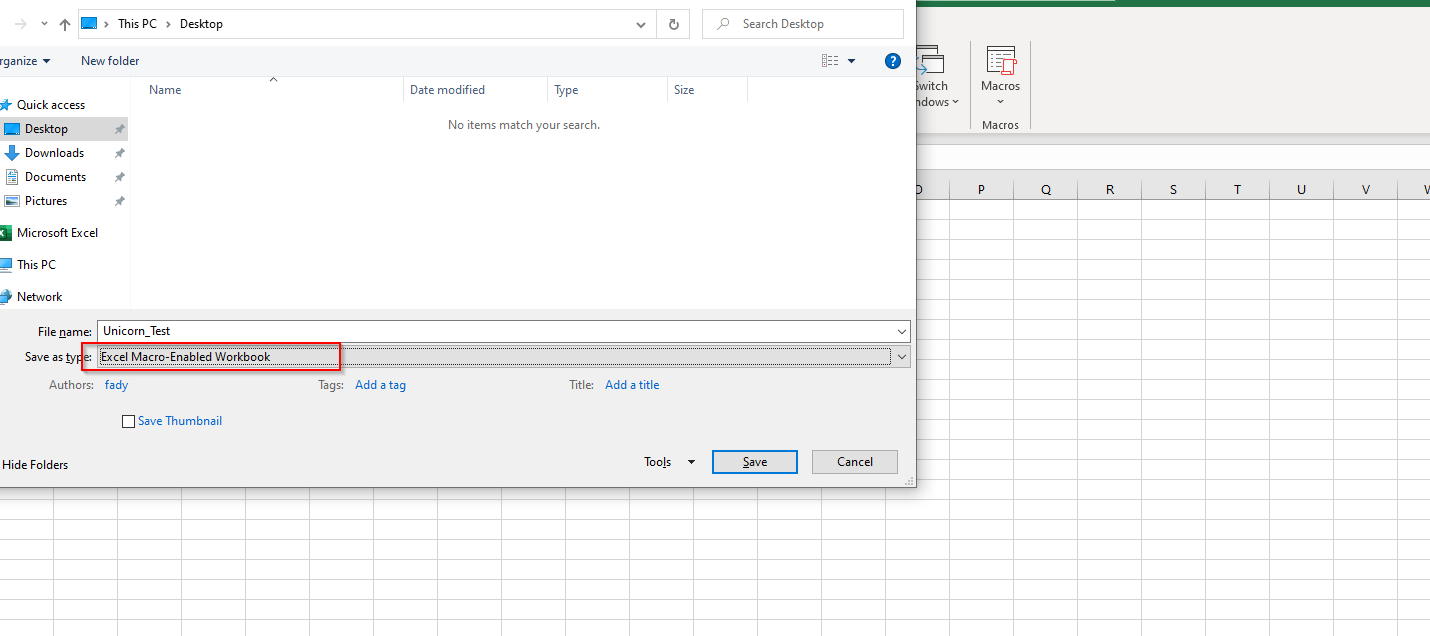Click the Add a tag link

[x=380, y=385]
